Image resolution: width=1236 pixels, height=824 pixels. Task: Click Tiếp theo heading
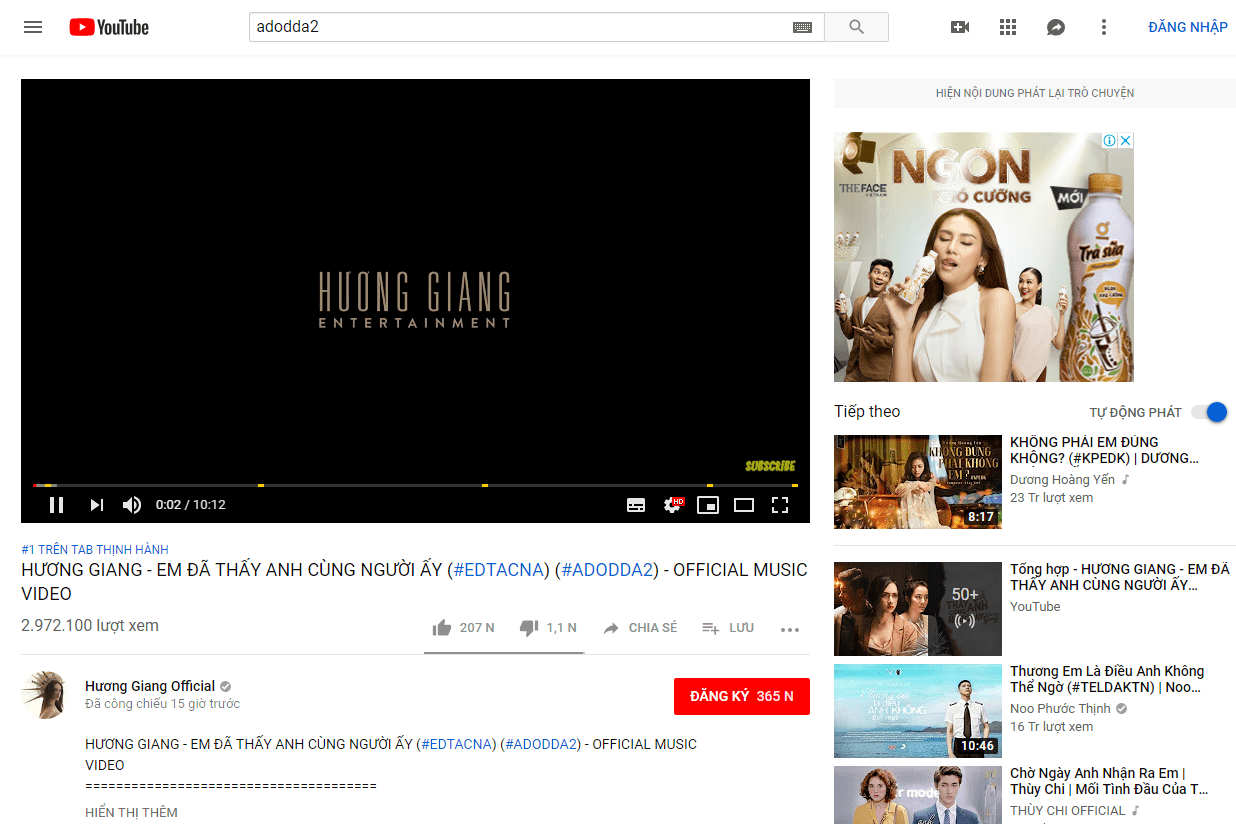867,412
